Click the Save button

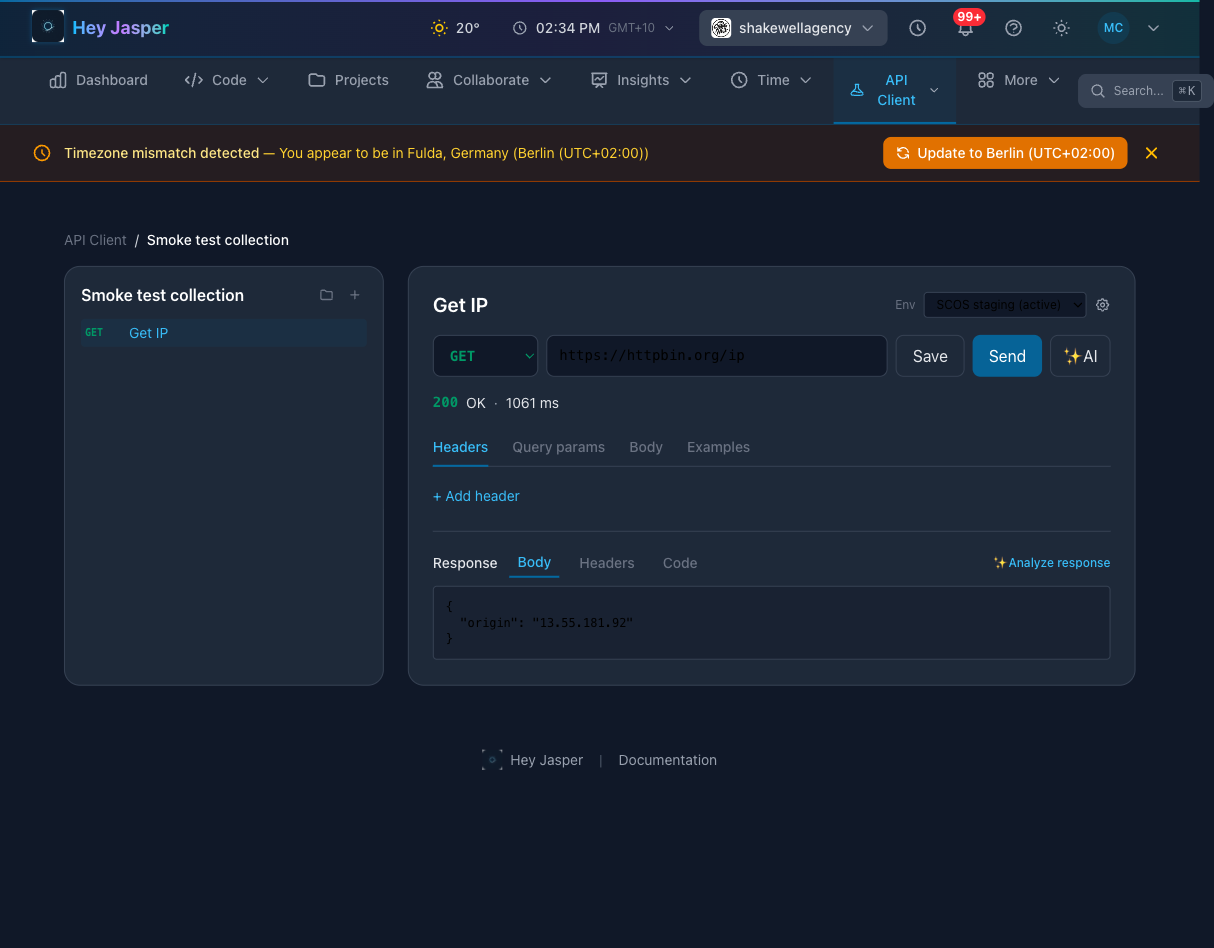(930, 356)
